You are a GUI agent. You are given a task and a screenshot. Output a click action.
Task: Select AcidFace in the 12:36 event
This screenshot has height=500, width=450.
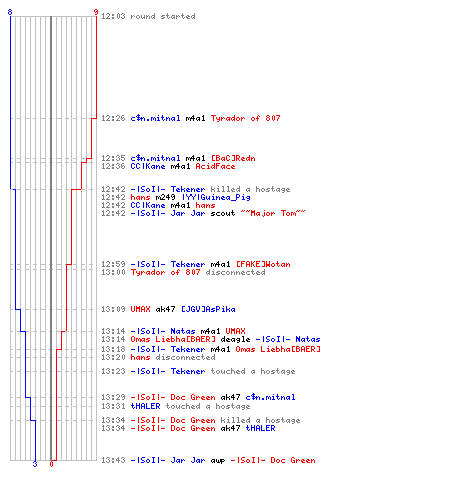pyautogui.click(x=215, y=166)
